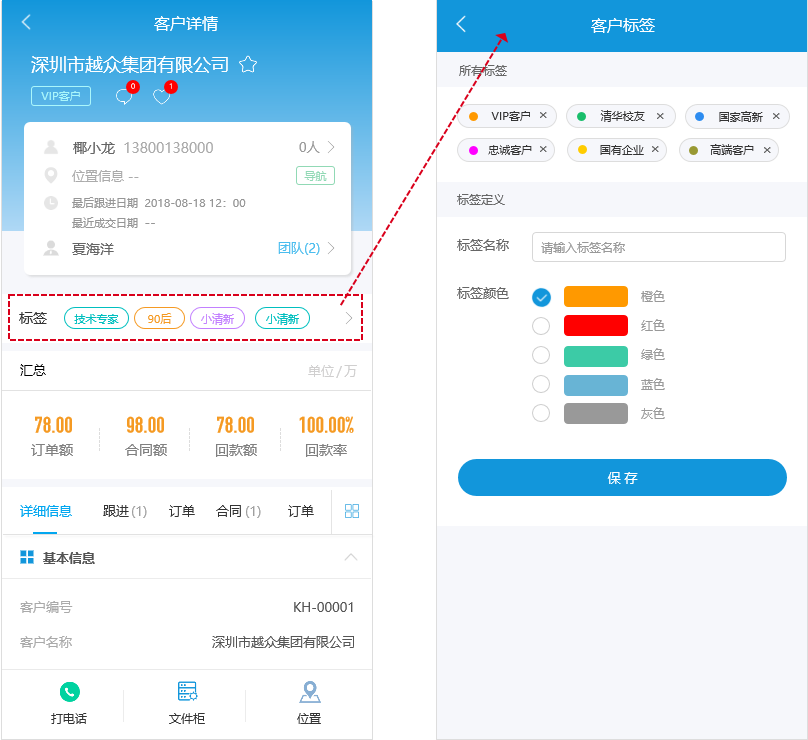Click the 标签名称 input field
Screen dimensions: 808x740
click(x=658, y=247)
